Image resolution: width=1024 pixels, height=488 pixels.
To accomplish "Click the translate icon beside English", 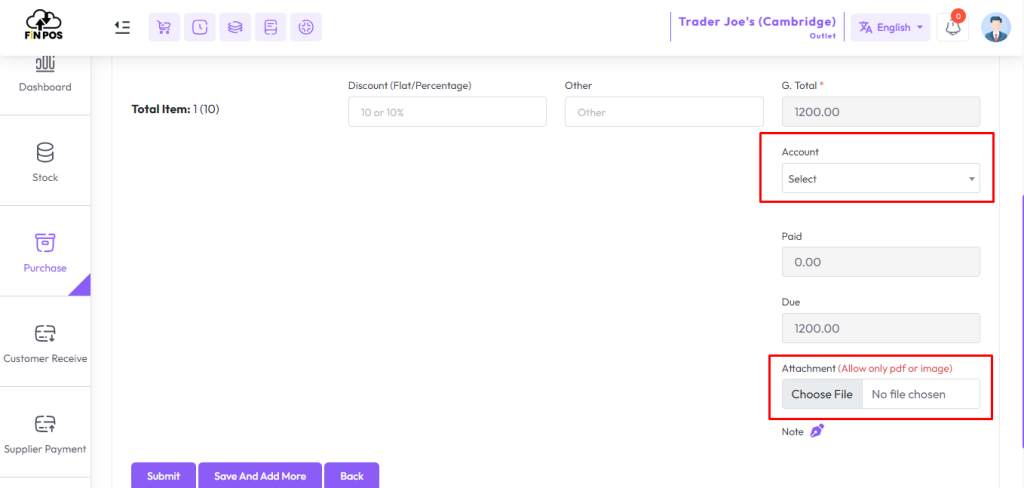I will coord(865,27).
